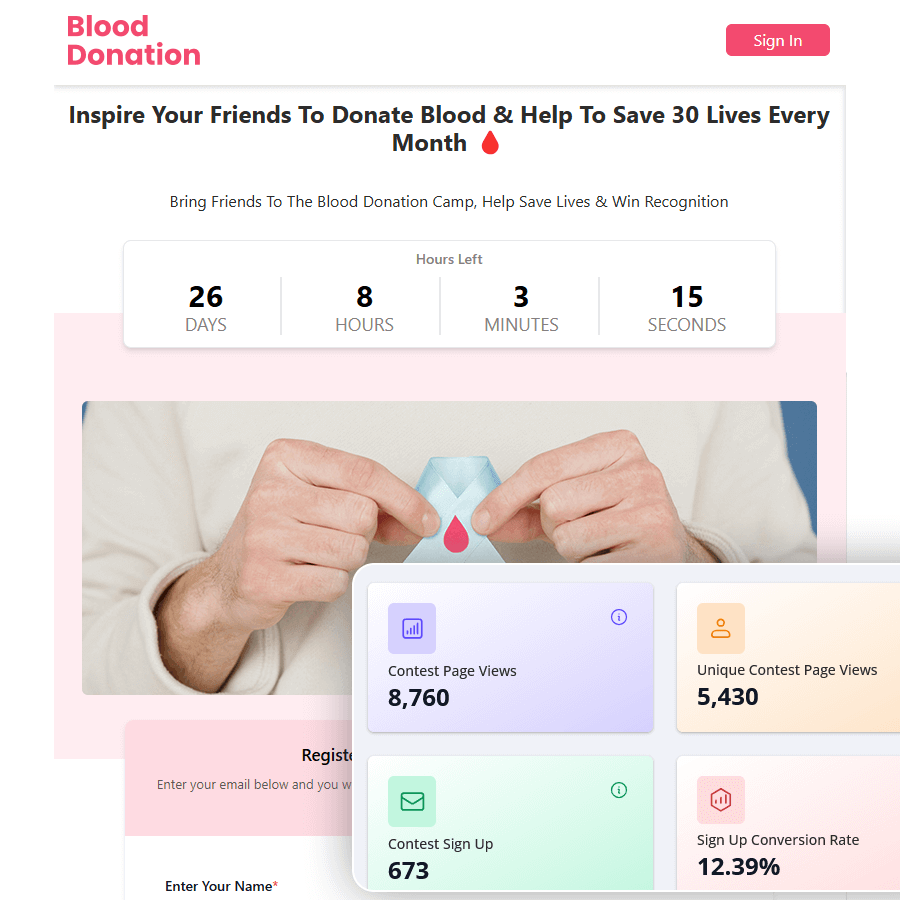
Task: Click info icon on Contest Sign Up card
Action: pos(618,790)
